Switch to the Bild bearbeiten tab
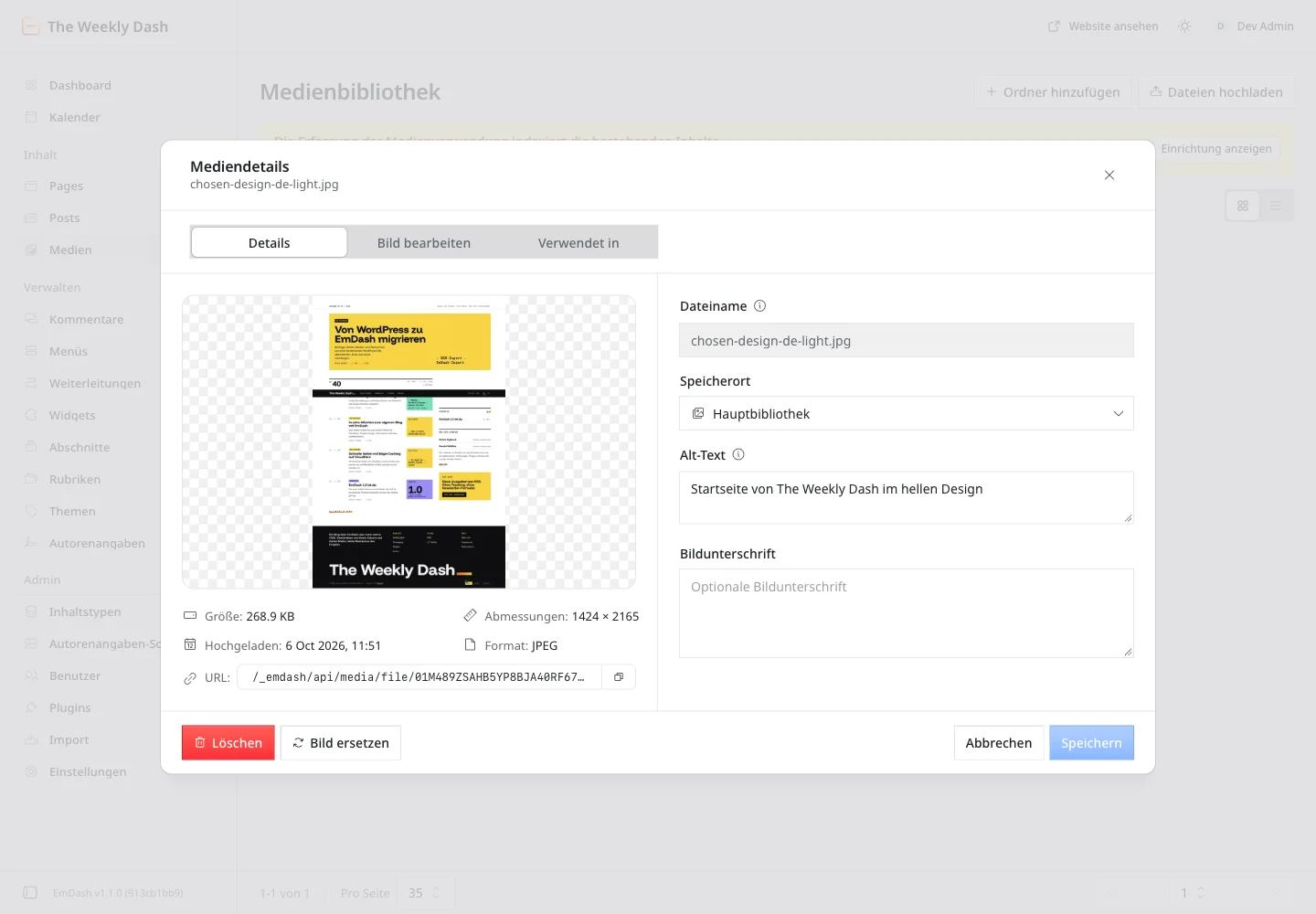The width and height of the screenshot is (1316, 914). 424,243
